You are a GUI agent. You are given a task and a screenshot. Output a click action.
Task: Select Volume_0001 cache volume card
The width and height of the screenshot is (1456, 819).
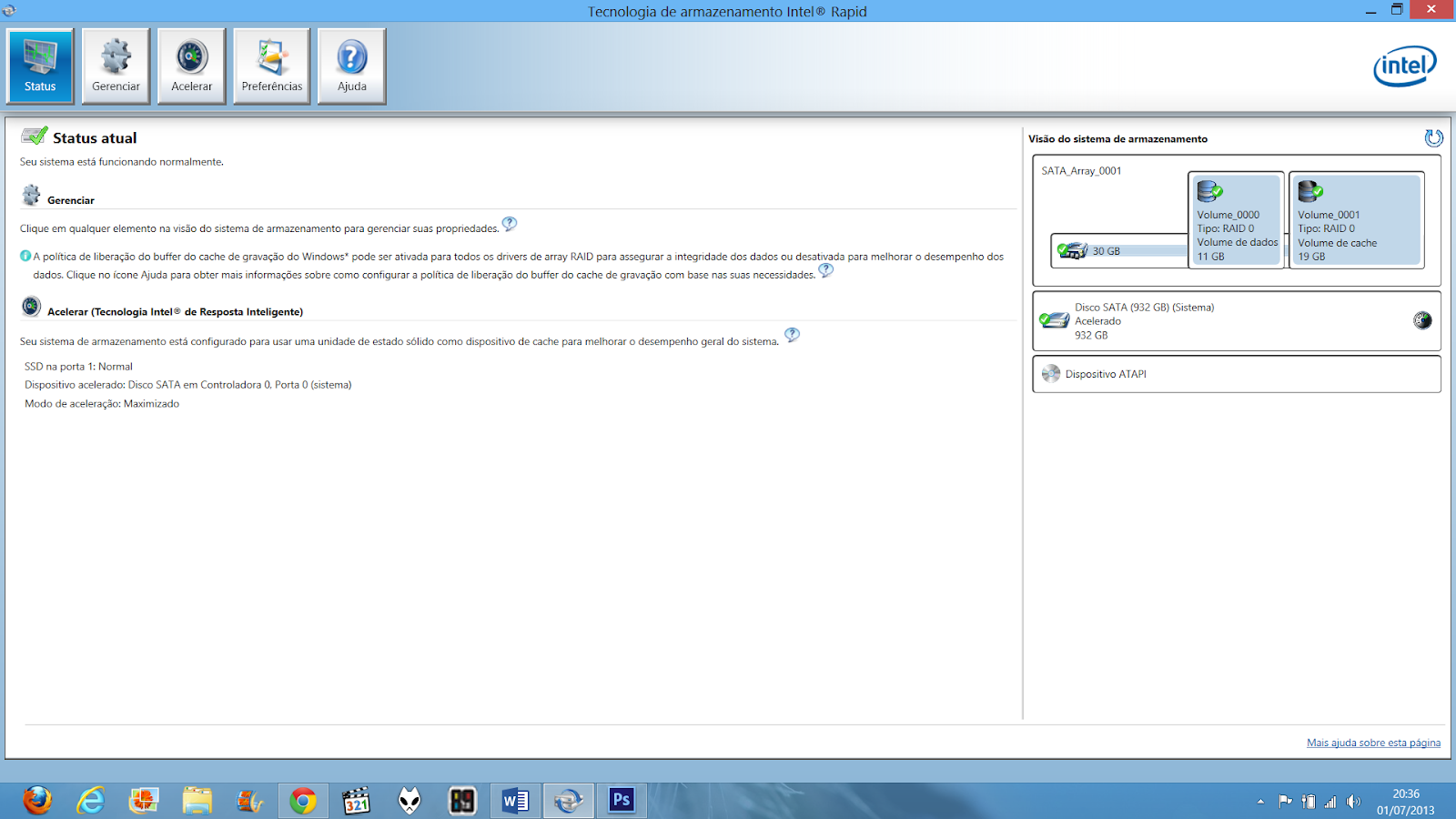point(1356,219)
